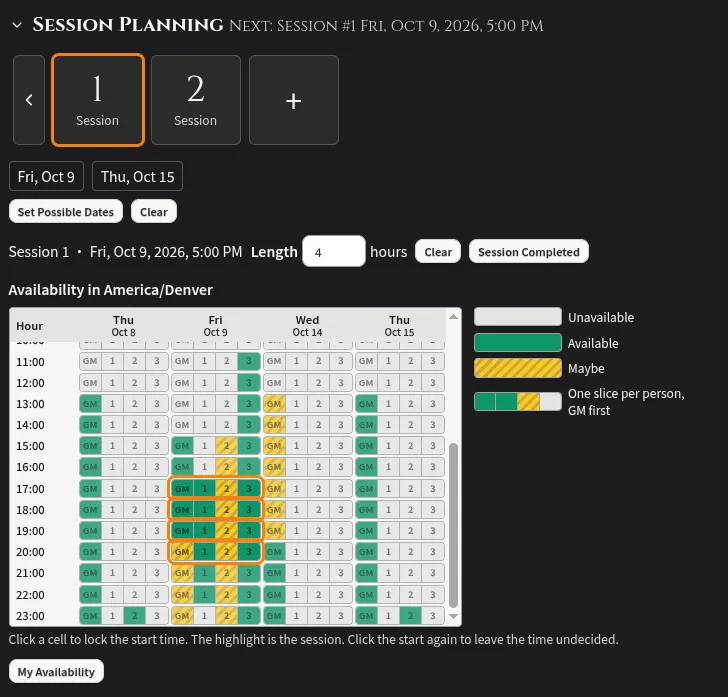Image resolution: width=728 pixels, height=697 pixels.
Task: Add a new session with plus card
Action: pyautogui.click(x=294, y=100)
